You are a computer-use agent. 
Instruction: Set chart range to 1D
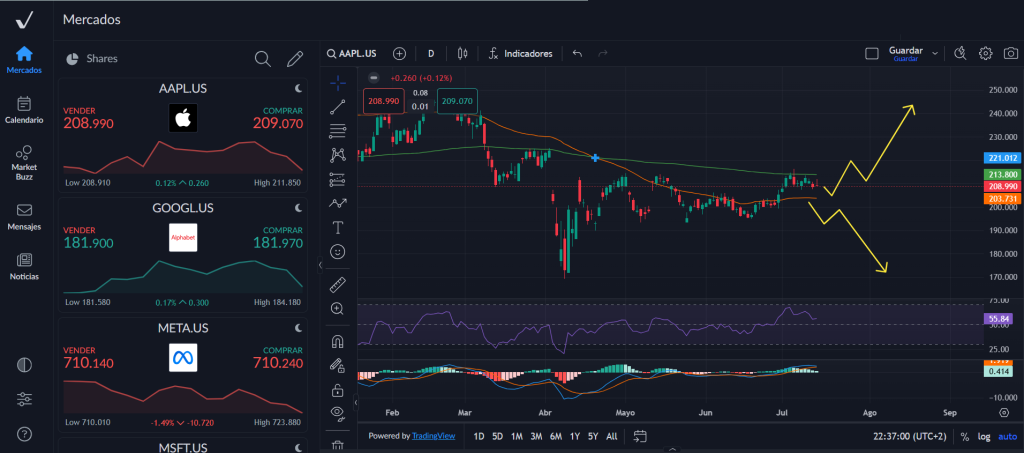479,436
